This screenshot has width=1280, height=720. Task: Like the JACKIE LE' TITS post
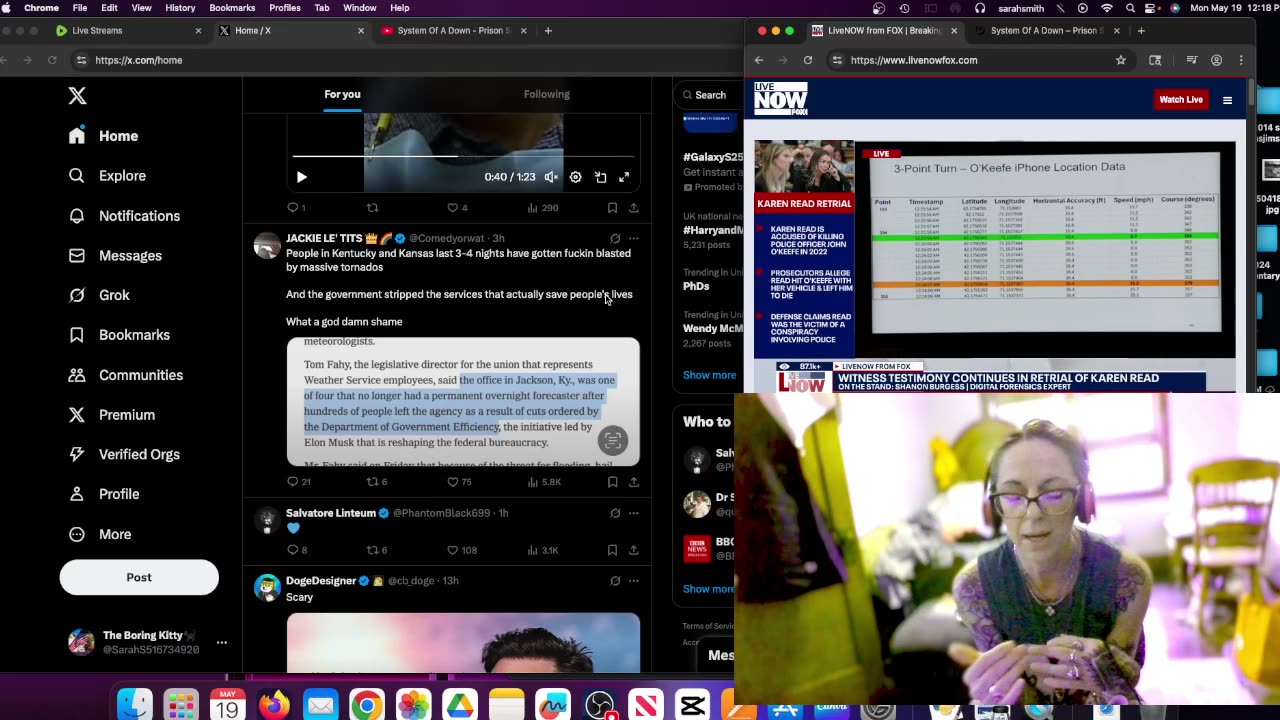click(x=459, y=482)
